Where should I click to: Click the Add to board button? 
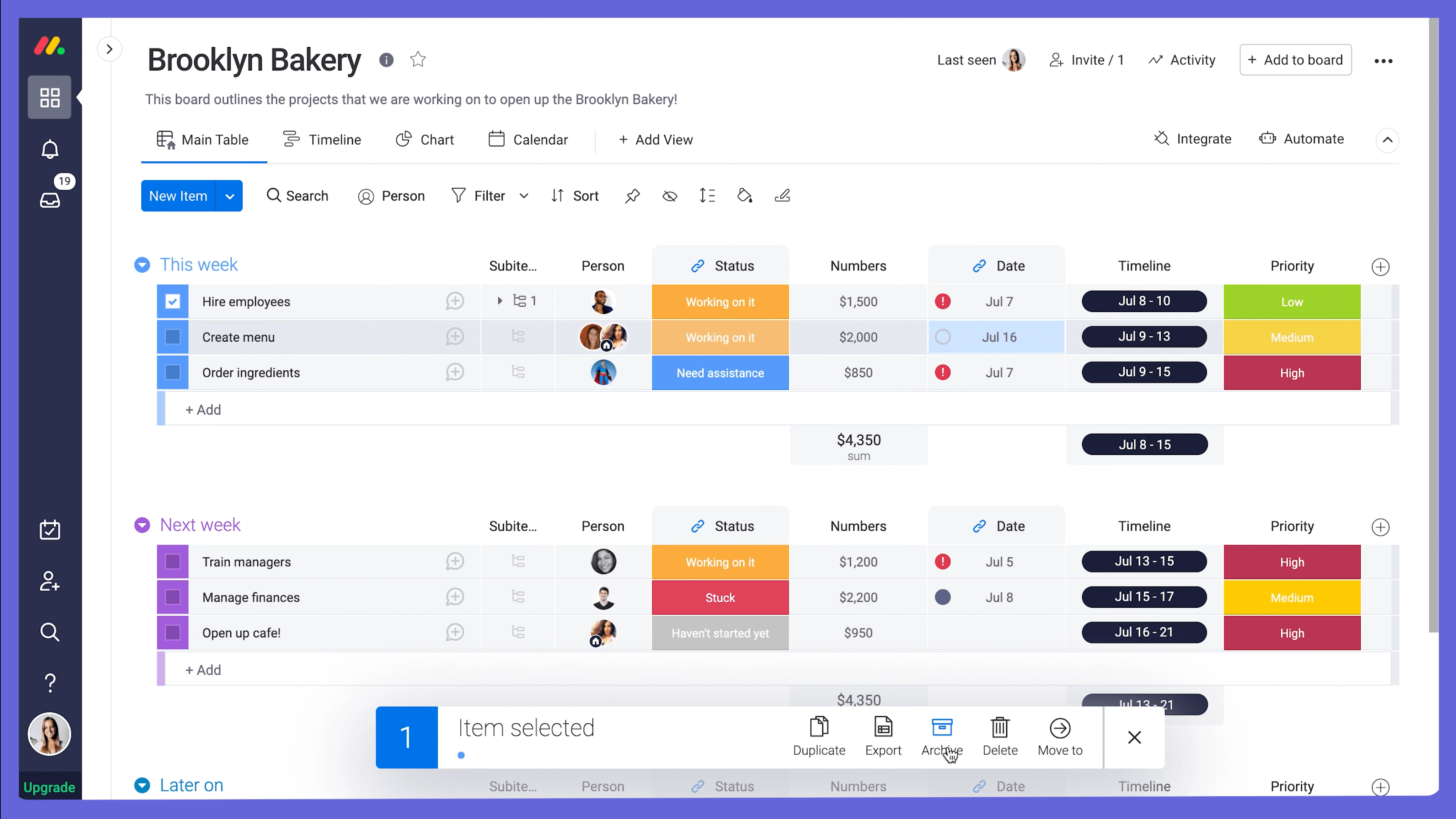click(1295, 60)
